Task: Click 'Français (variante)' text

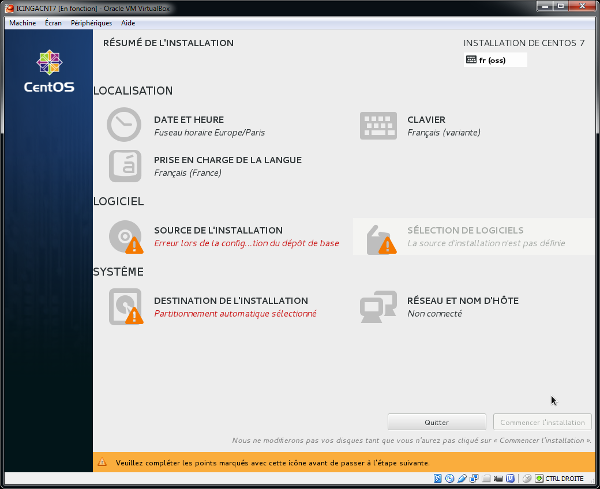Action: click(x=443, y=133)
